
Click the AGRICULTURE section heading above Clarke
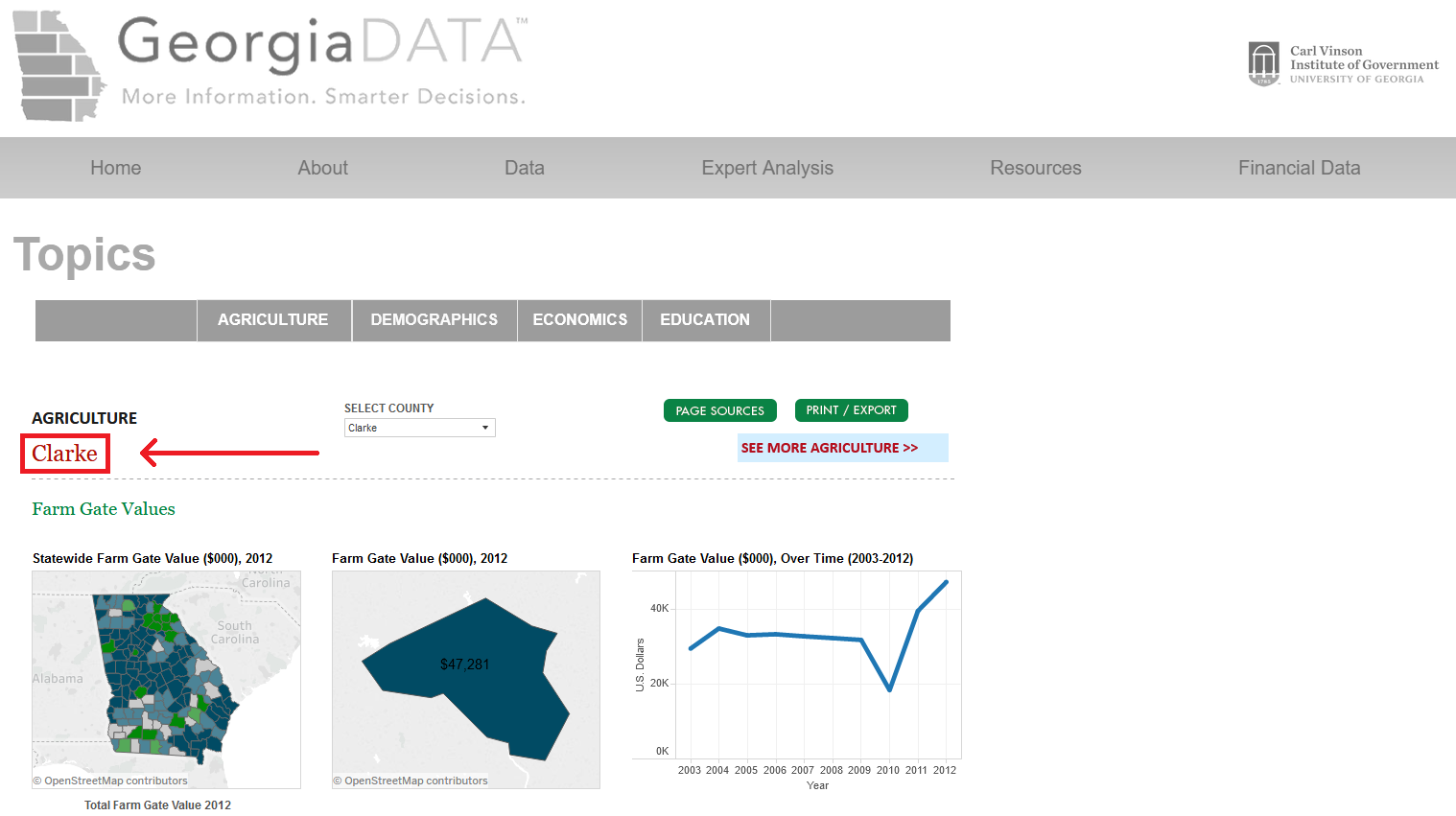[x=84, y=418]
